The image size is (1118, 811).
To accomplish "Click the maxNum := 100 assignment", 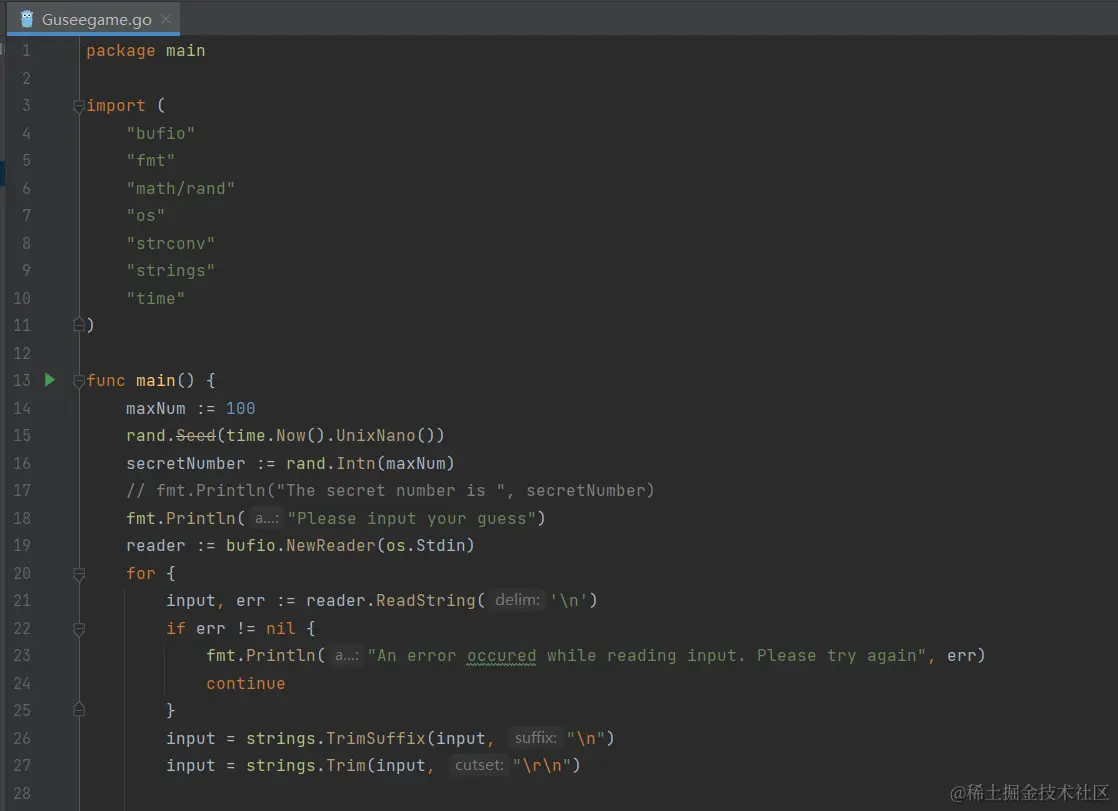I will (190, 409).
